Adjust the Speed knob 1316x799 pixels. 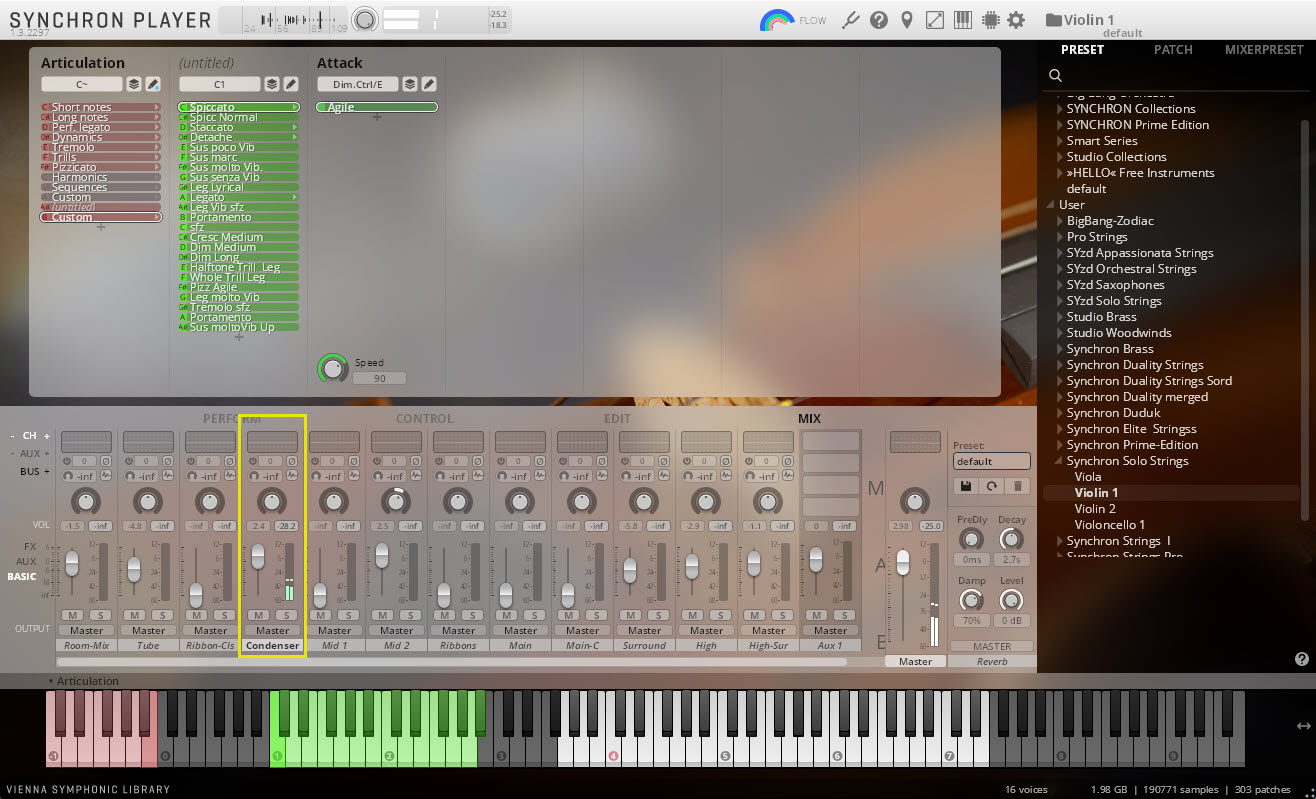(x=332, y=368)
